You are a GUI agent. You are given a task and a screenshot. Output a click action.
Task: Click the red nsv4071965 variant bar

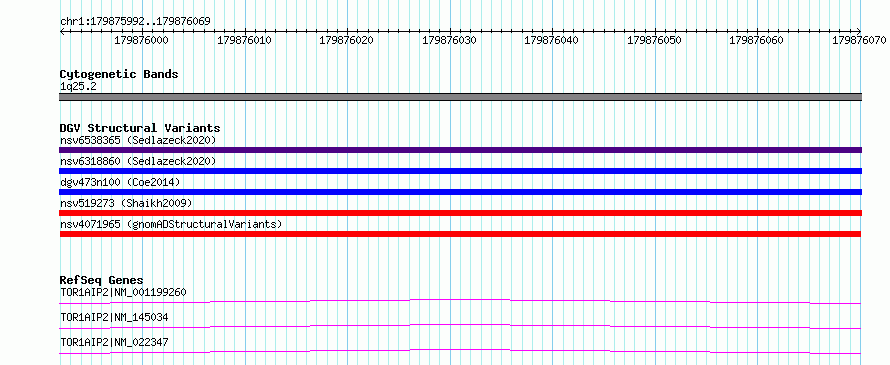point(460,234)
